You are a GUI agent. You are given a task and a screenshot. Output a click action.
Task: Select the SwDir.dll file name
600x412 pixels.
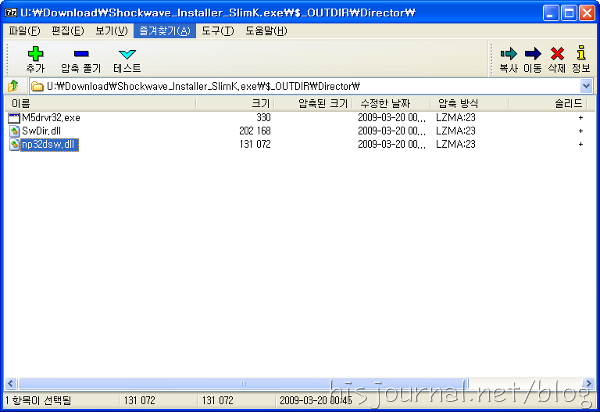point(41,131)
